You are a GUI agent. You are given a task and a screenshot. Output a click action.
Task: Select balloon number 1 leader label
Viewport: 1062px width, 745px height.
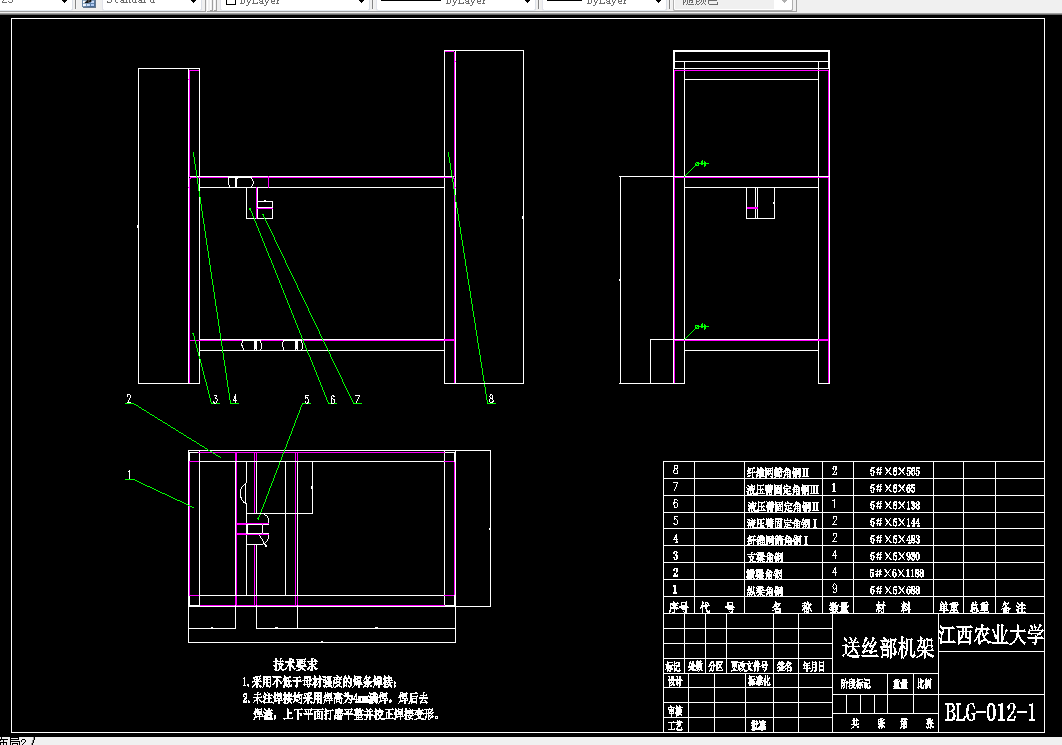129,475
